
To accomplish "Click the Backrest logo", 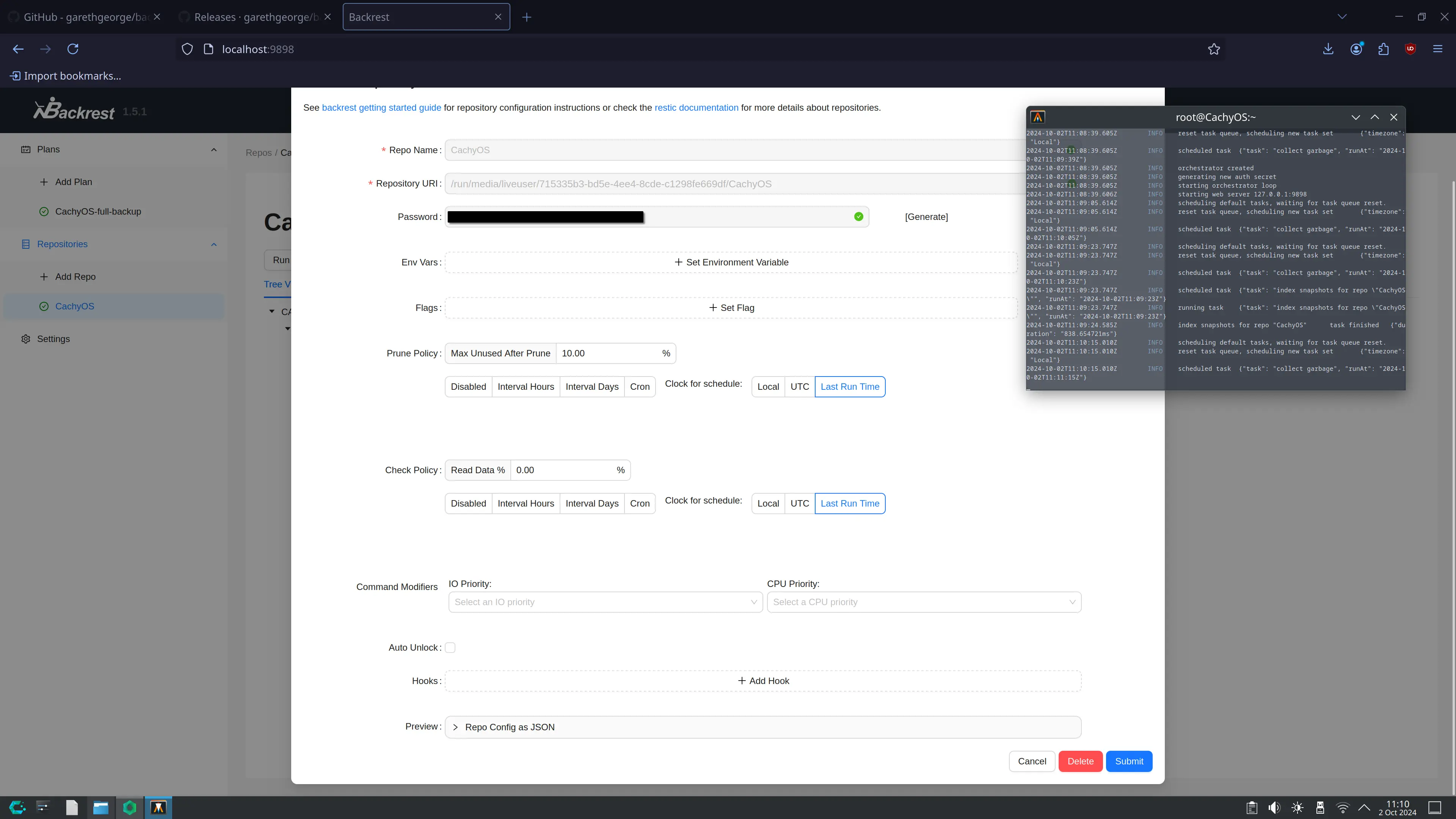I will coord(74,109).
